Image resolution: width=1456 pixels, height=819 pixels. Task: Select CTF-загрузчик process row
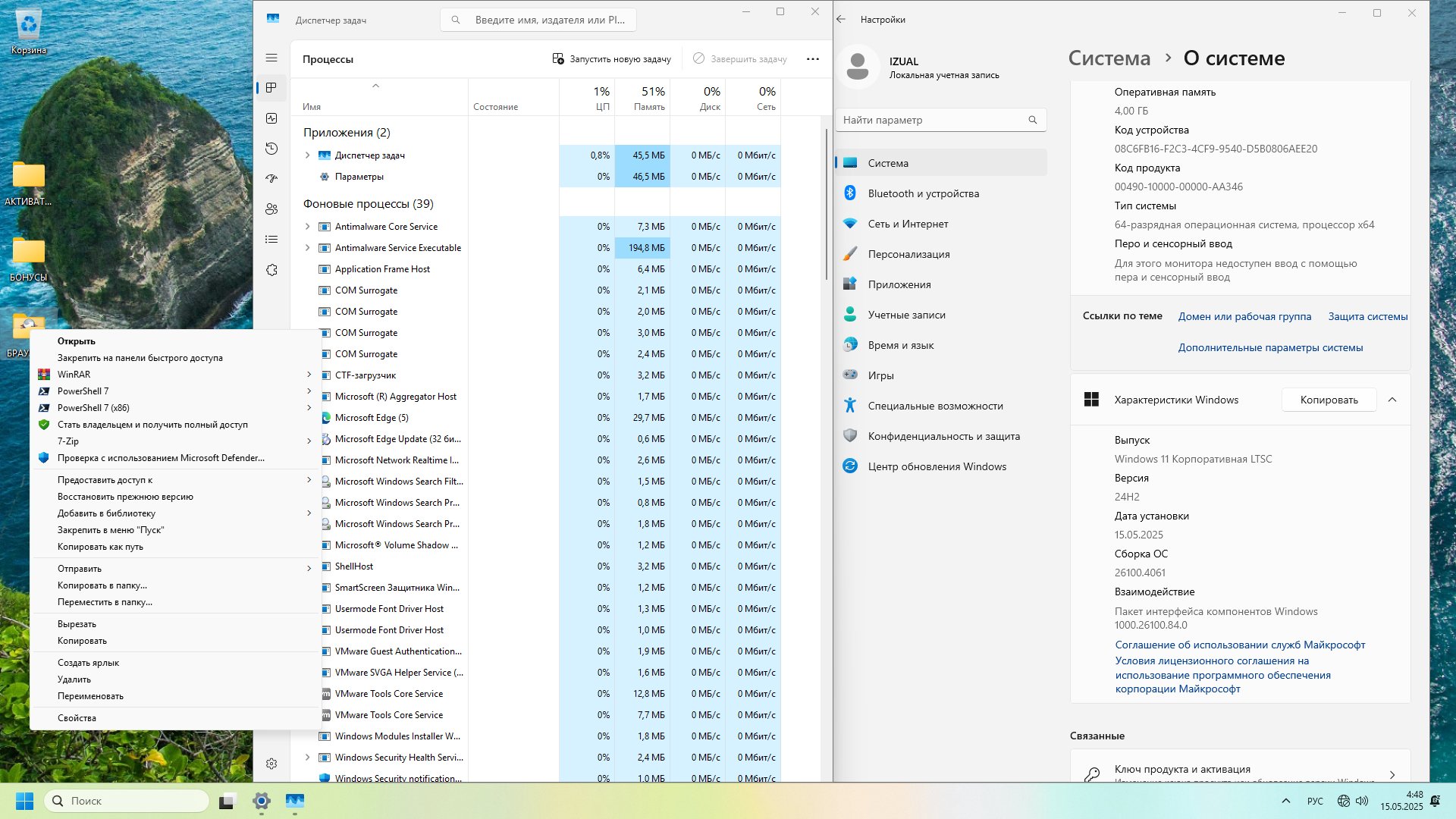(537, 375)
